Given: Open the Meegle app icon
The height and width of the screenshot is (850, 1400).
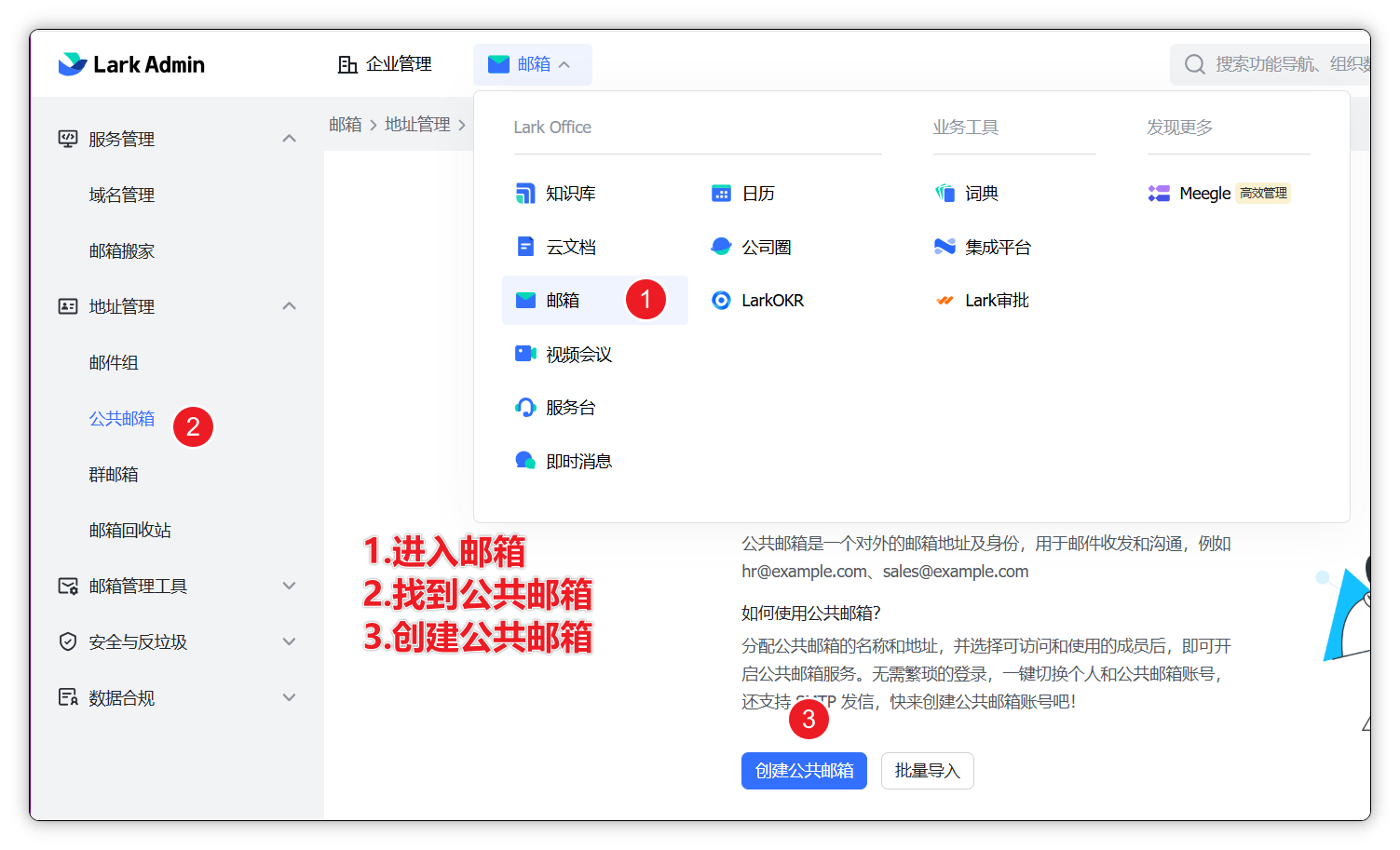Looking at the screenshot, I should pyautogui.click(x=1159, y=194).
